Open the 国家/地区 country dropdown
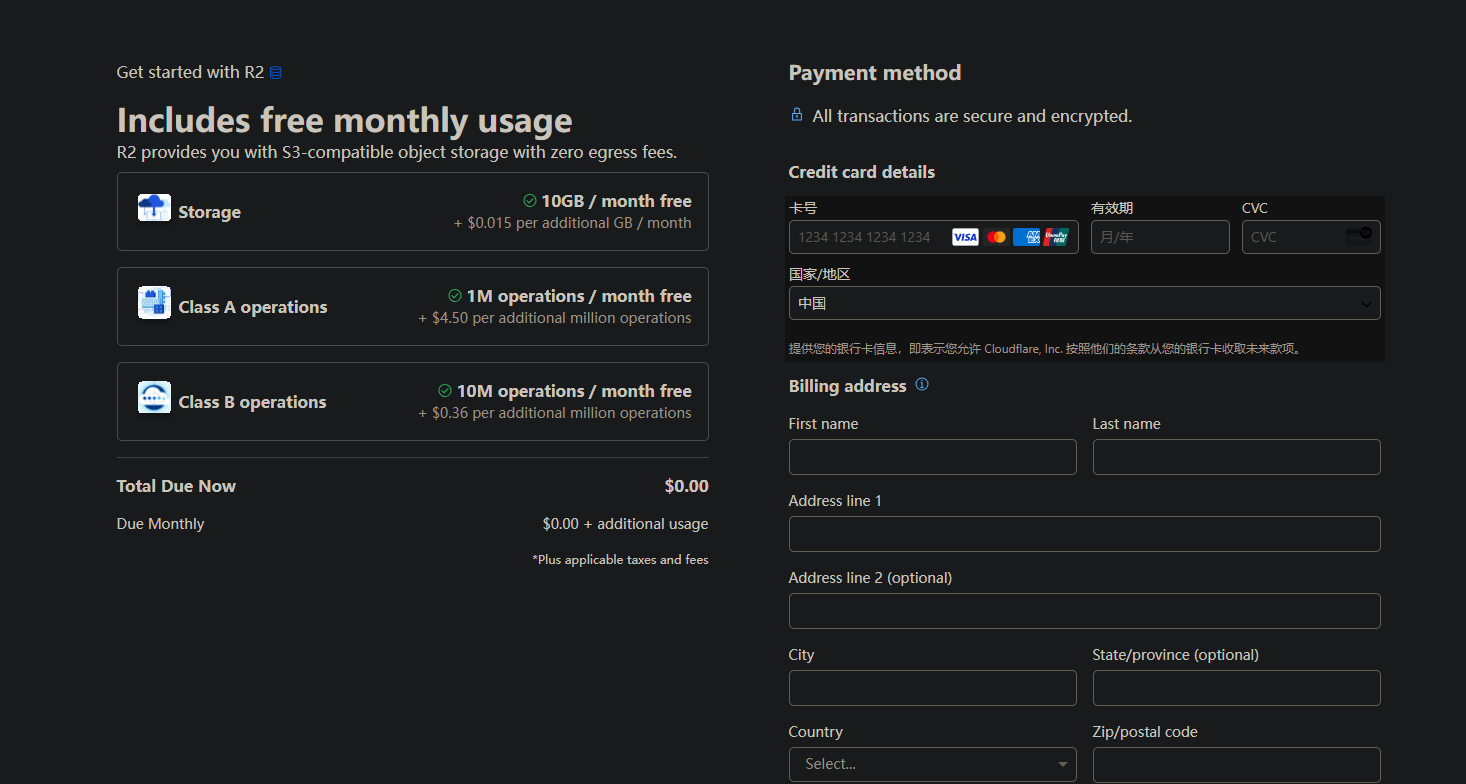 click(x=1084, y=303)
